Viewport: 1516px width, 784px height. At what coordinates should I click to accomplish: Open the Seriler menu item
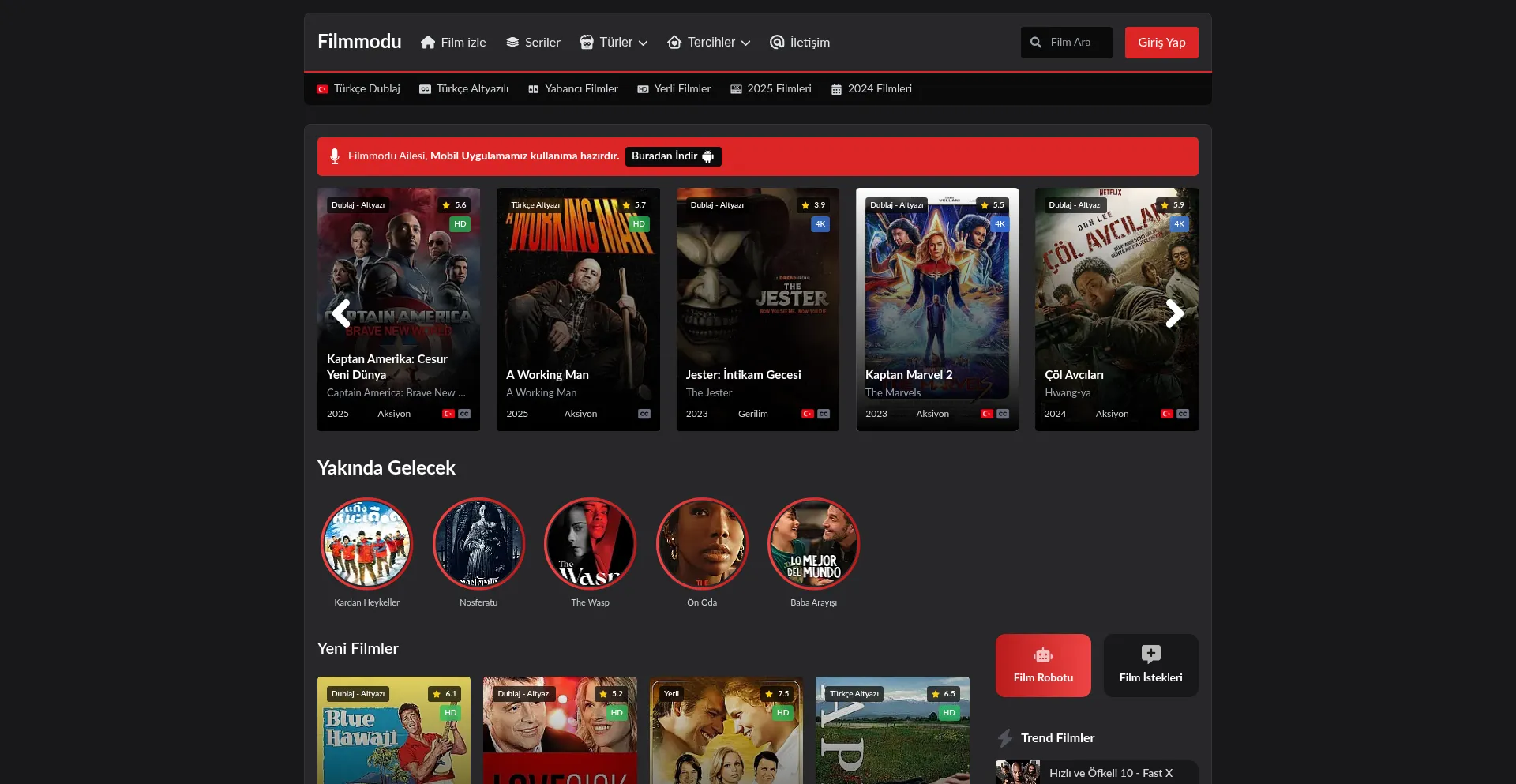[x=534, y=43]
